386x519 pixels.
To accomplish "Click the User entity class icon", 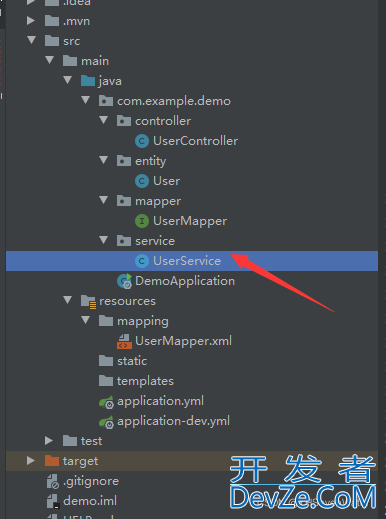I will tap(142, 181).
